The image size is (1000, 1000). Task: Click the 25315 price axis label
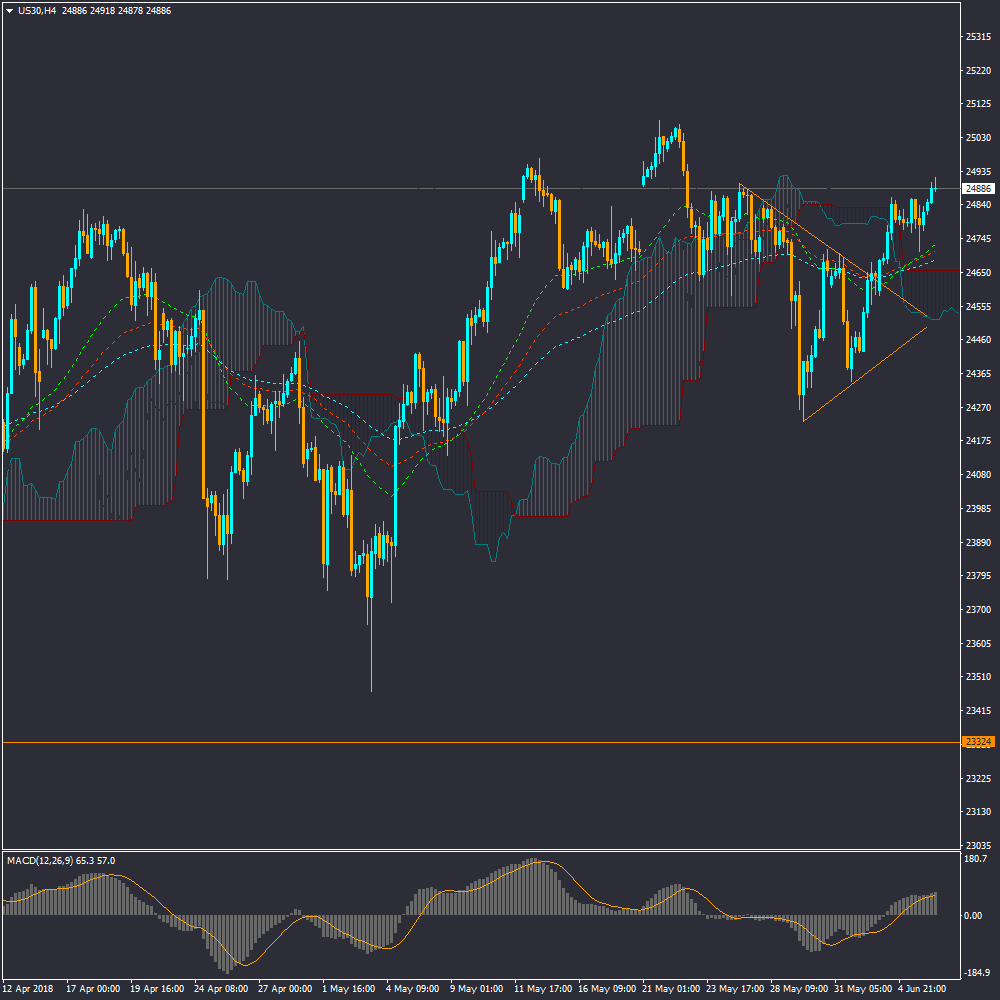point(978,37)
